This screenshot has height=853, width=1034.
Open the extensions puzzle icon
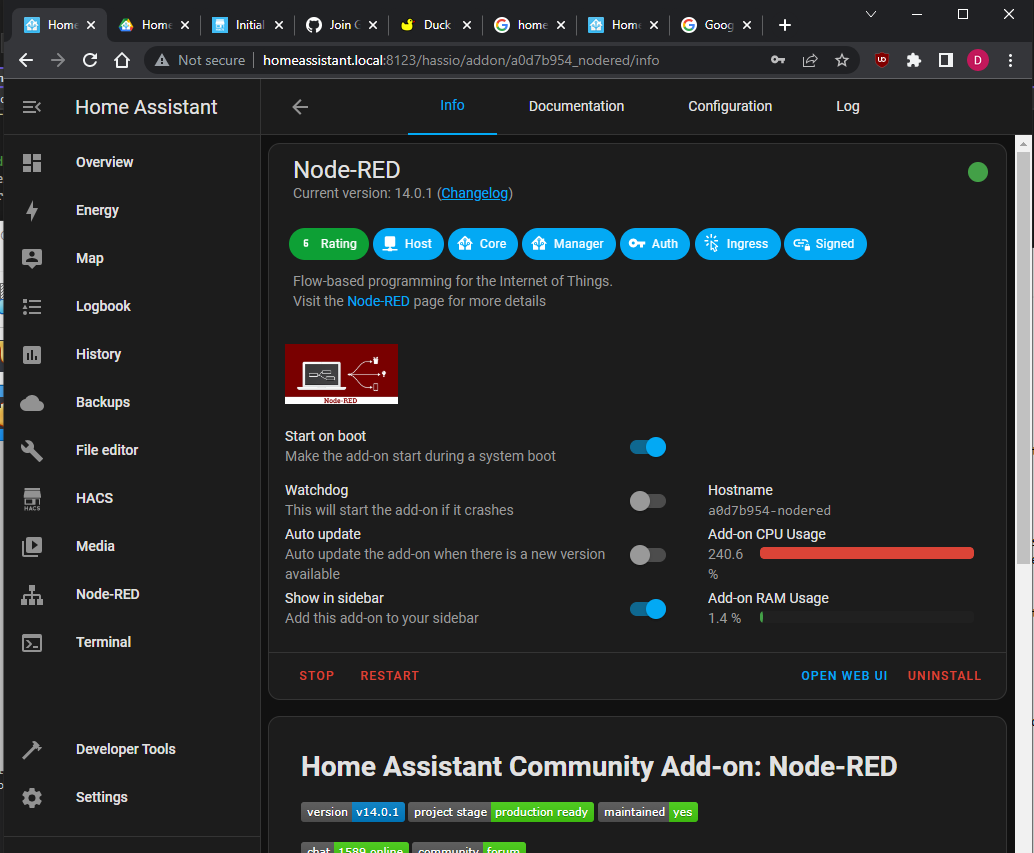point(913,61)
